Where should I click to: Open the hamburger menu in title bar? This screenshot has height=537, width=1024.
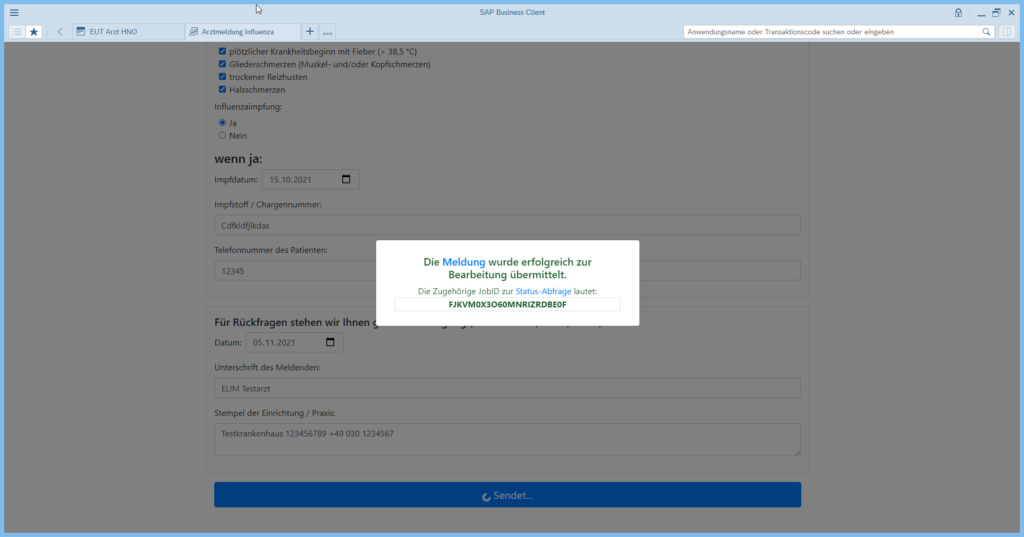[x=14, y=12]
